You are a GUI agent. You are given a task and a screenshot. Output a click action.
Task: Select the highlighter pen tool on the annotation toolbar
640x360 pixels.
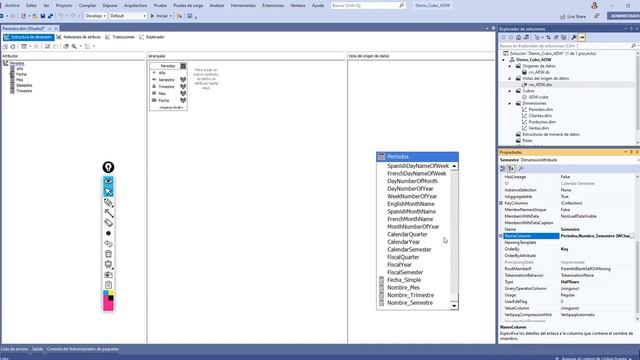coord(108,202)
